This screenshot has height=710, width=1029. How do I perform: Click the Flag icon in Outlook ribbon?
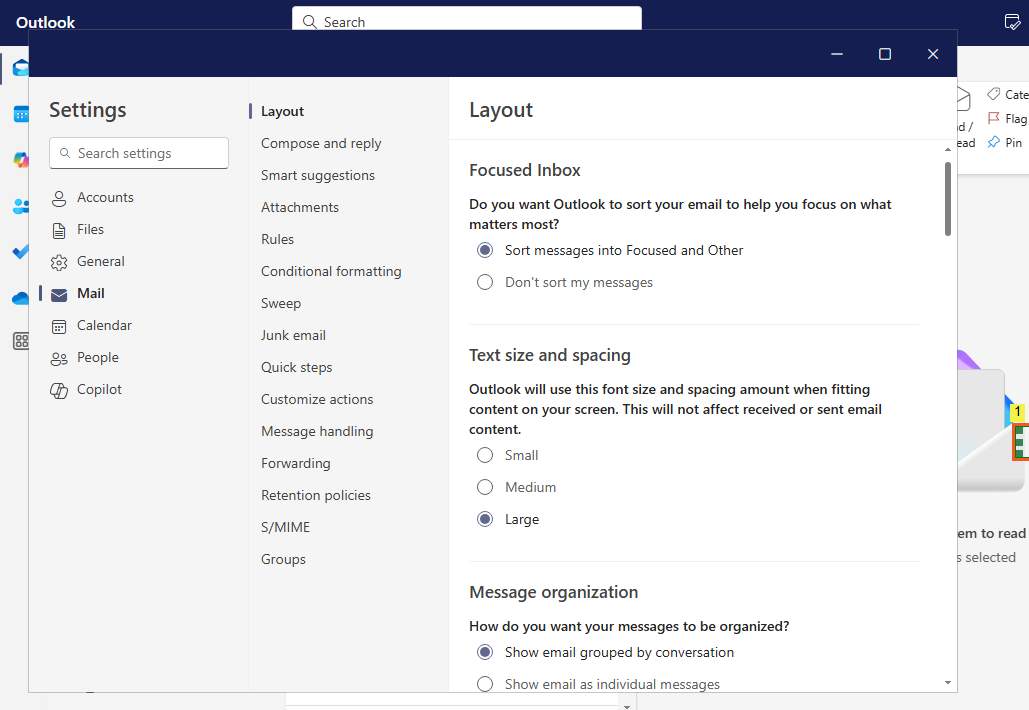[x=994, y=118]
